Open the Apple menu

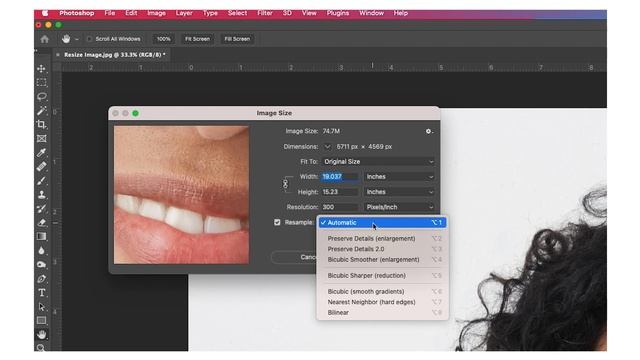pos(45,13)
